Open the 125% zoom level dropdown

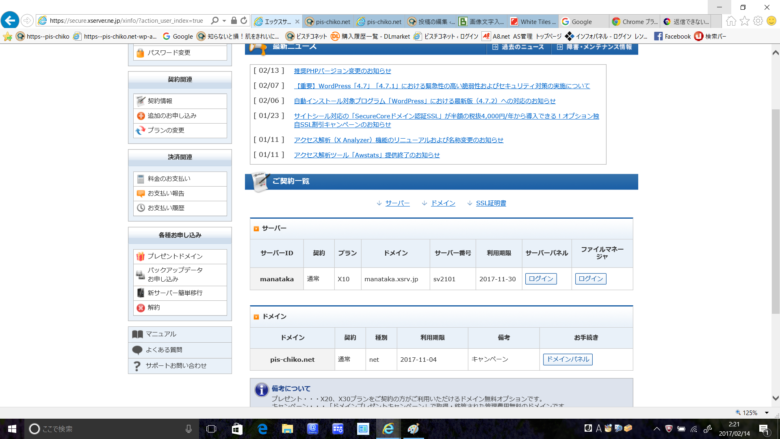tap(767, 413)
